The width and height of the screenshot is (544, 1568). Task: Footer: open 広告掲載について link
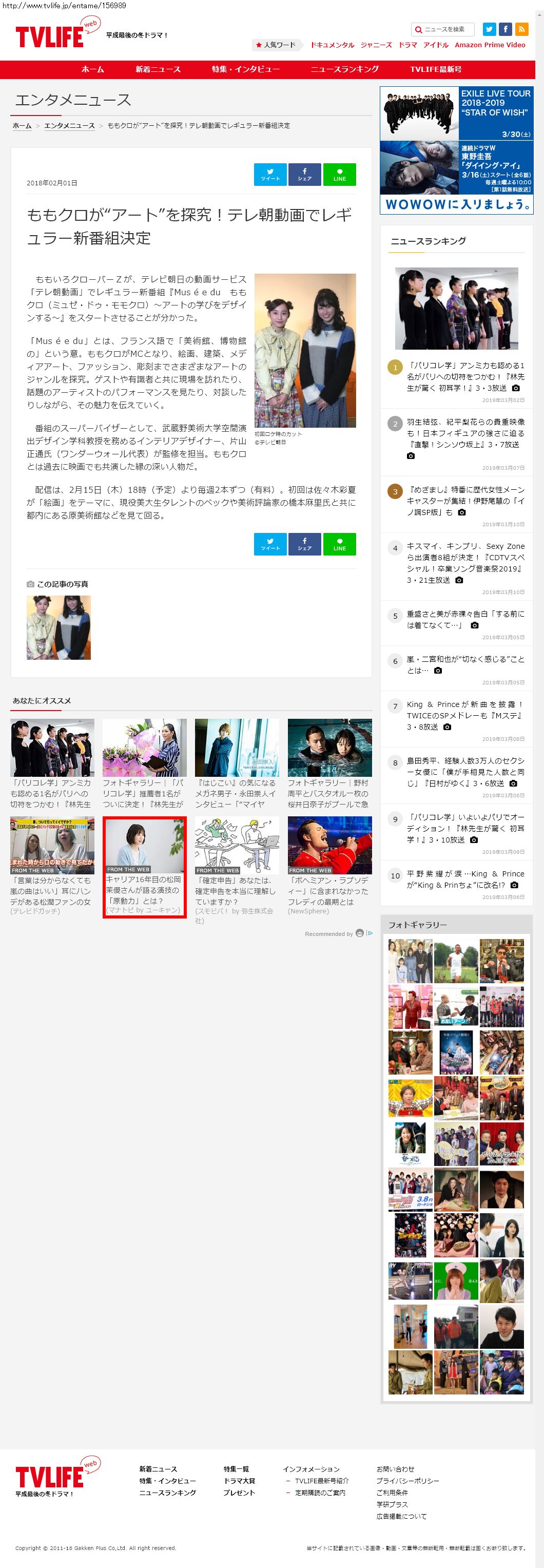pyautogui.click(x=402, y=1516)
